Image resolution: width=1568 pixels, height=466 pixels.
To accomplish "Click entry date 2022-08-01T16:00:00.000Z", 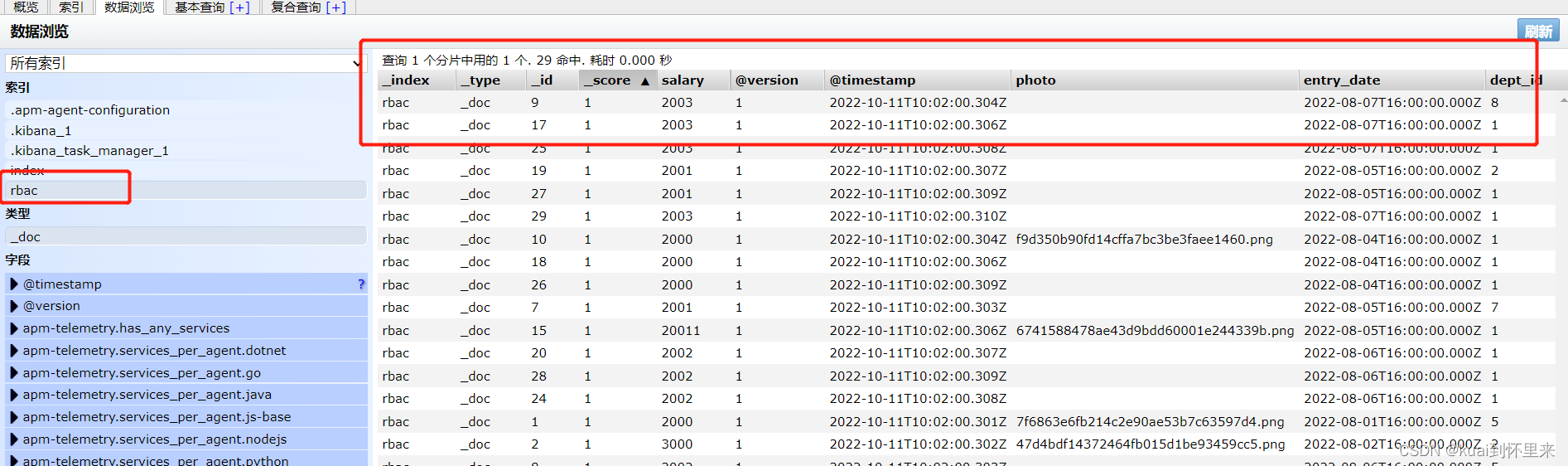I will [1392, 422].
